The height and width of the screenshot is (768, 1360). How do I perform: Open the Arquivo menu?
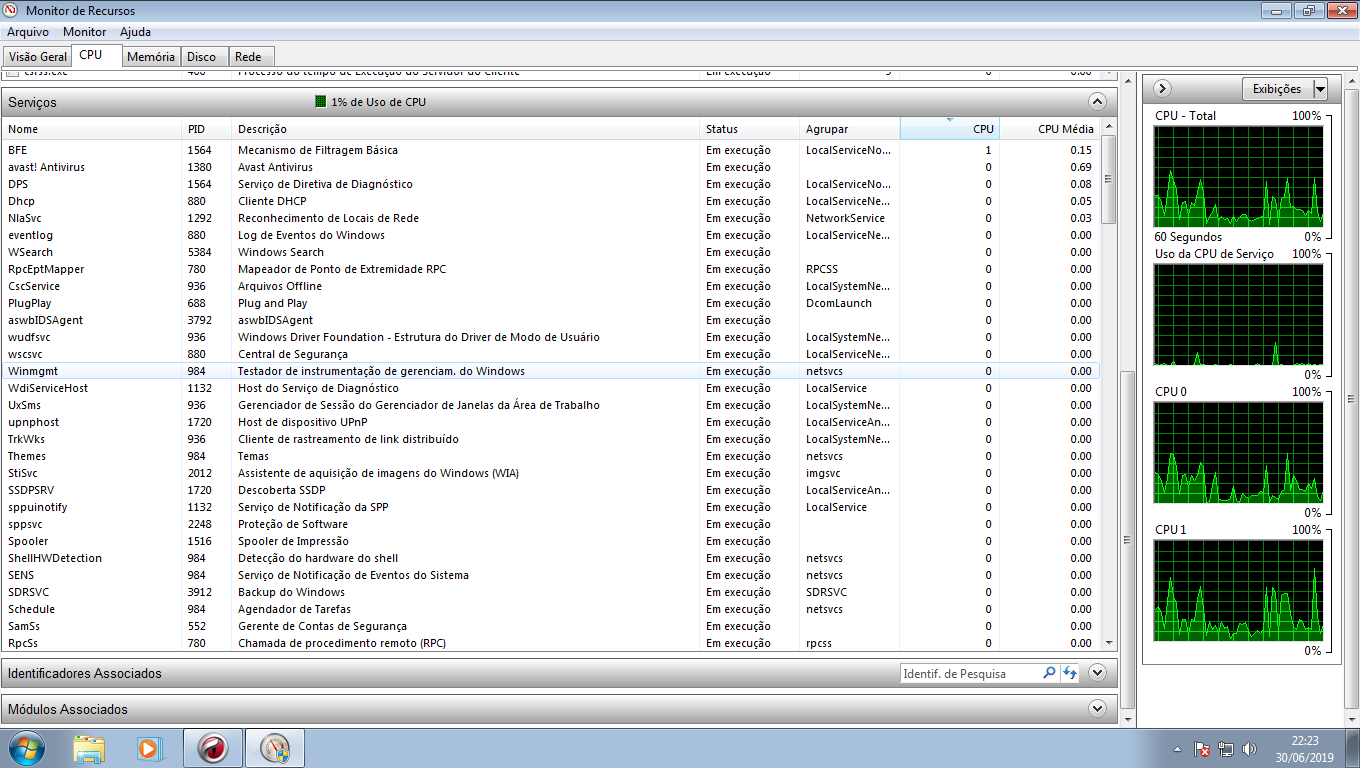28,32
